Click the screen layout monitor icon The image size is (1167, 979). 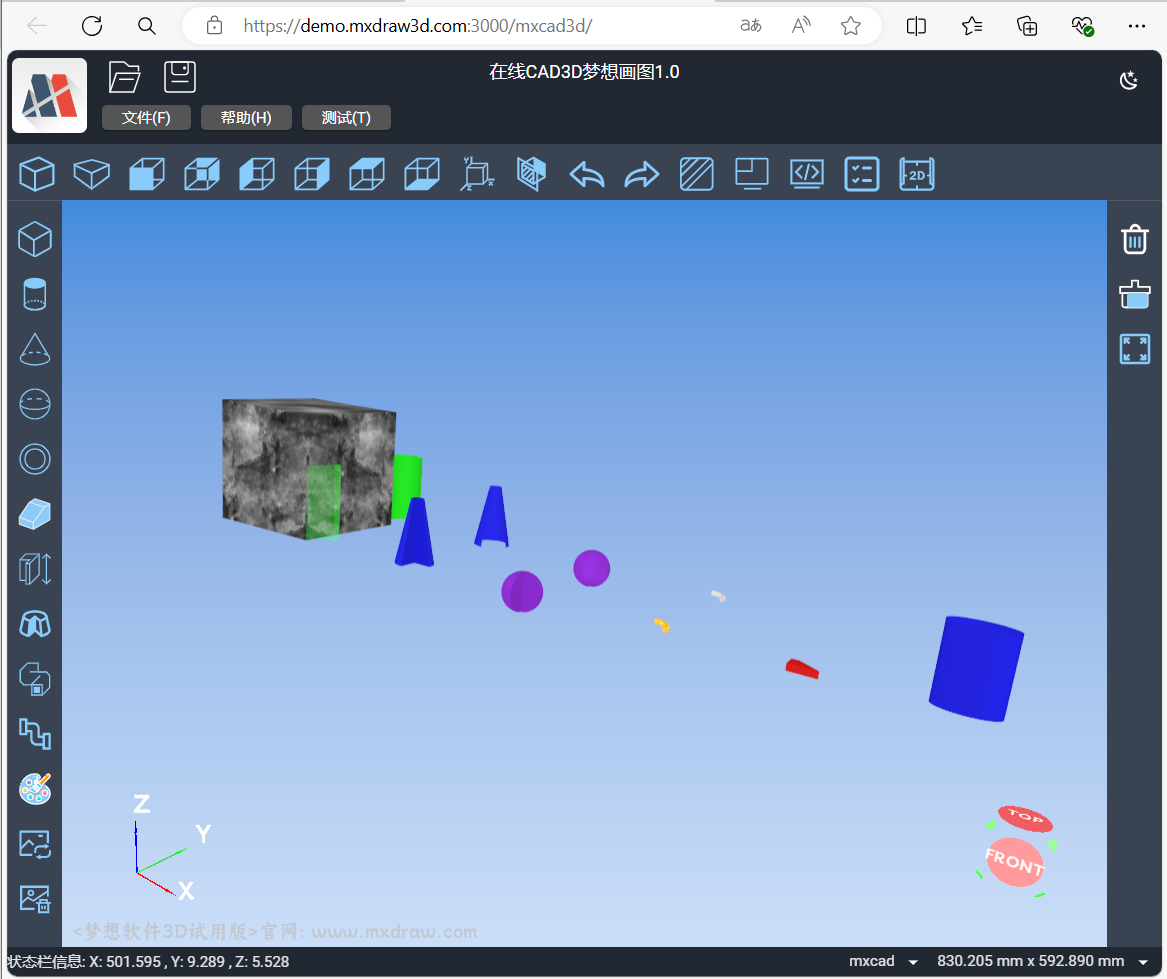[752, 174]
